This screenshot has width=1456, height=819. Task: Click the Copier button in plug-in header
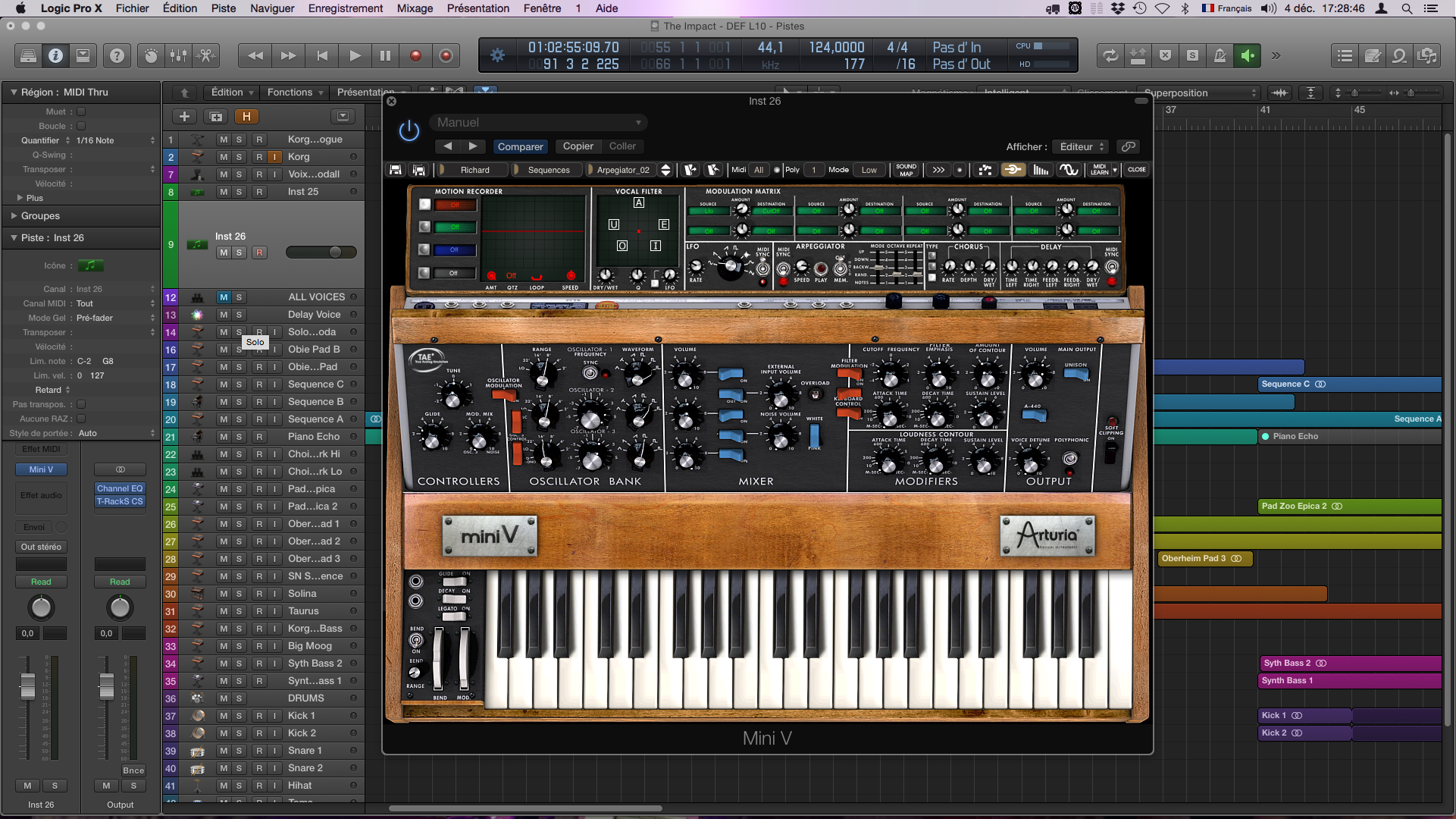pyautogui.click(x=578, y=146)
